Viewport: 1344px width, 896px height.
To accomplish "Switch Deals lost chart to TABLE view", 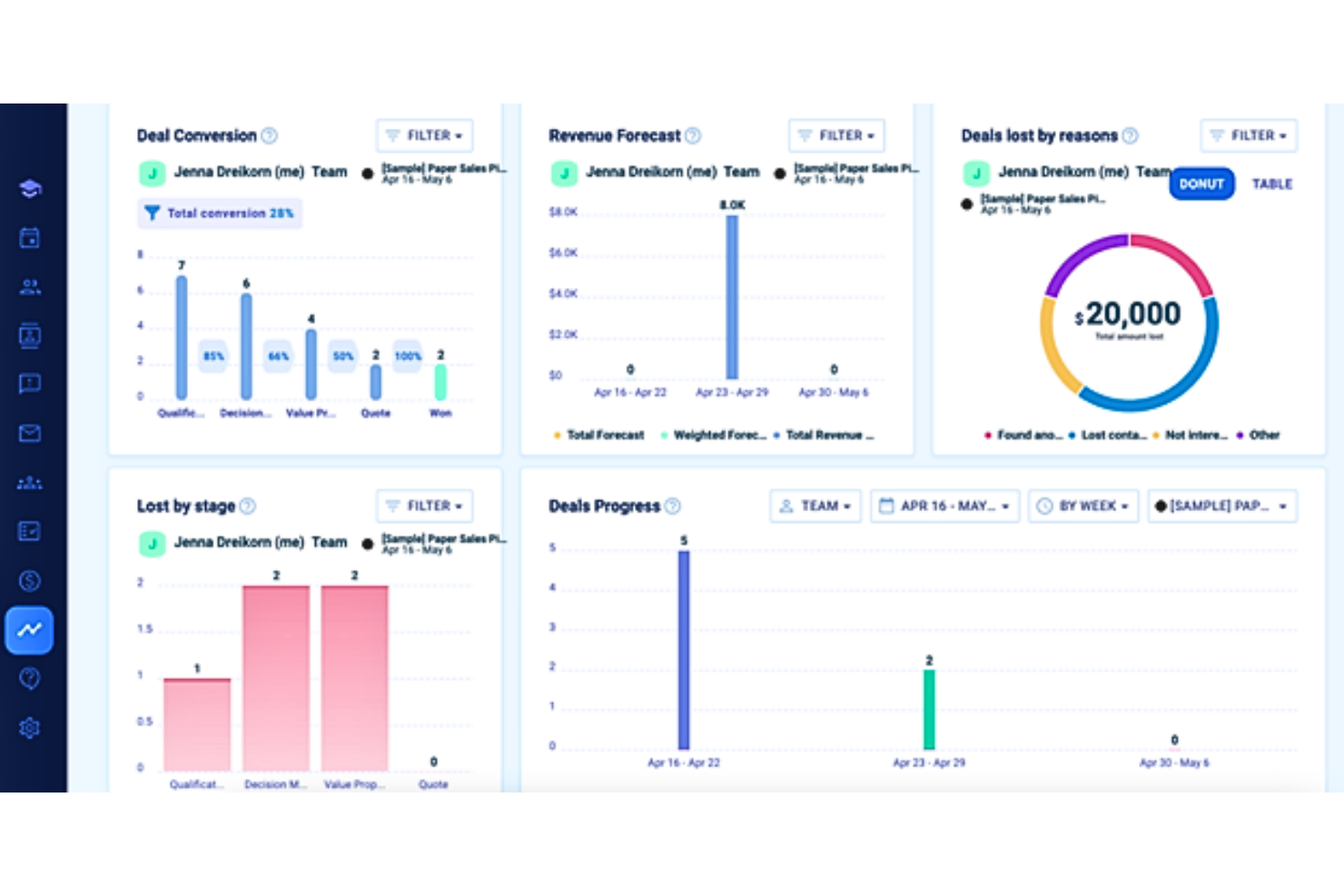I will click(x=1272, y=183).
